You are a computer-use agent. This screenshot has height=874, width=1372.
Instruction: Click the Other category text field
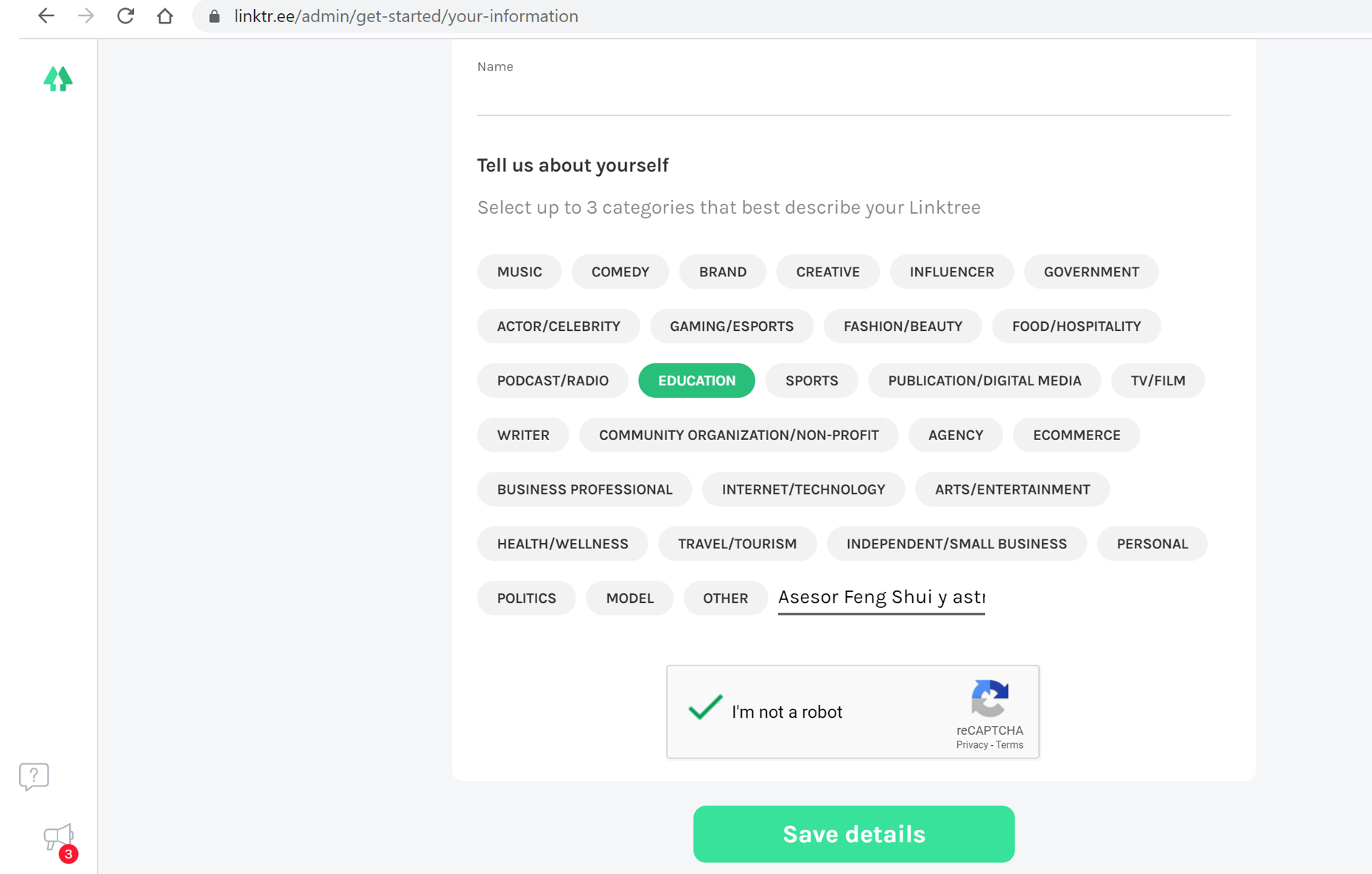tap(881, 597)
